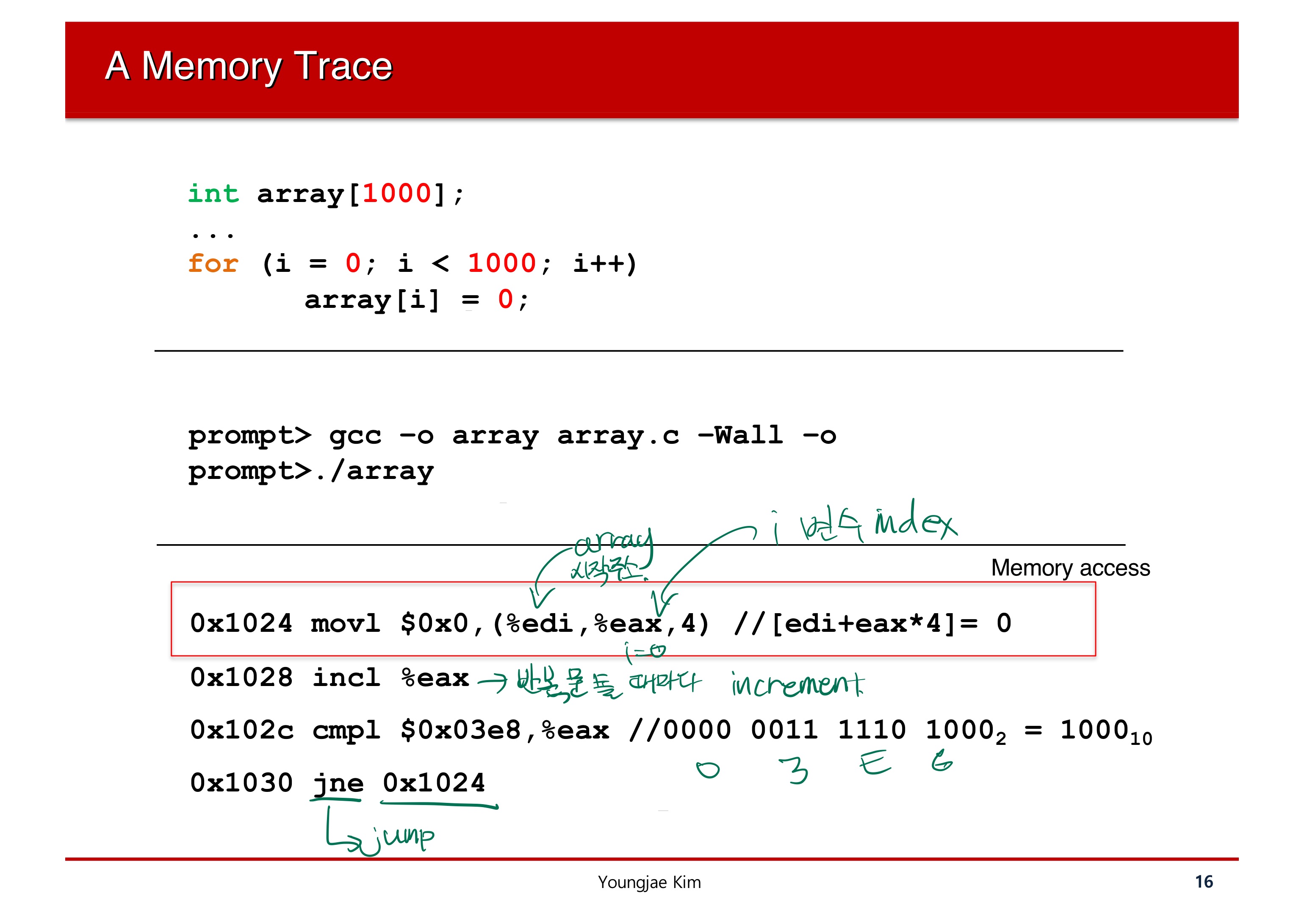
Task: Click the 'prompt>./array' command line
Action: 311,471
